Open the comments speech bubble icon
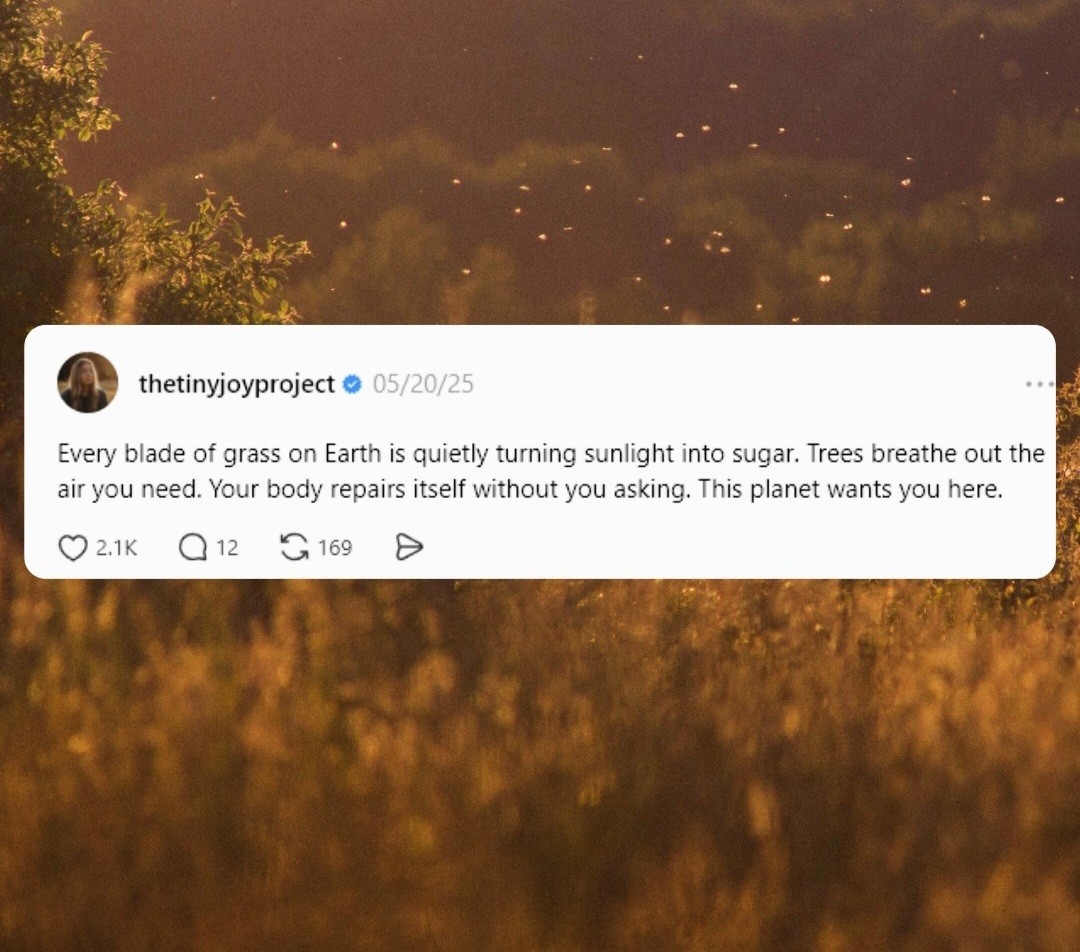 [193, 548]
